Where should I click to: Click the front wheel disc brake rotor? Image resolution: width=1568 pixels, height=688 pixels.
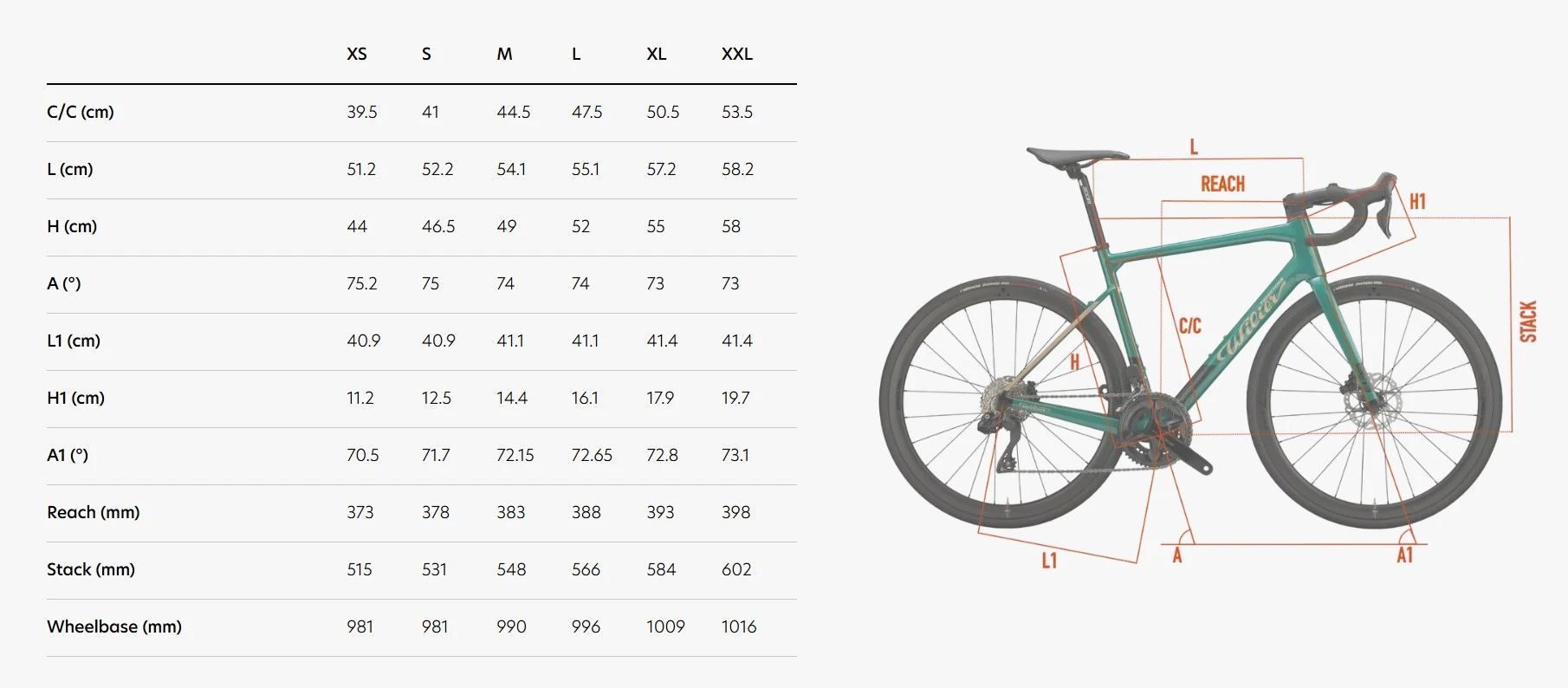click(x=1371, y=400)
